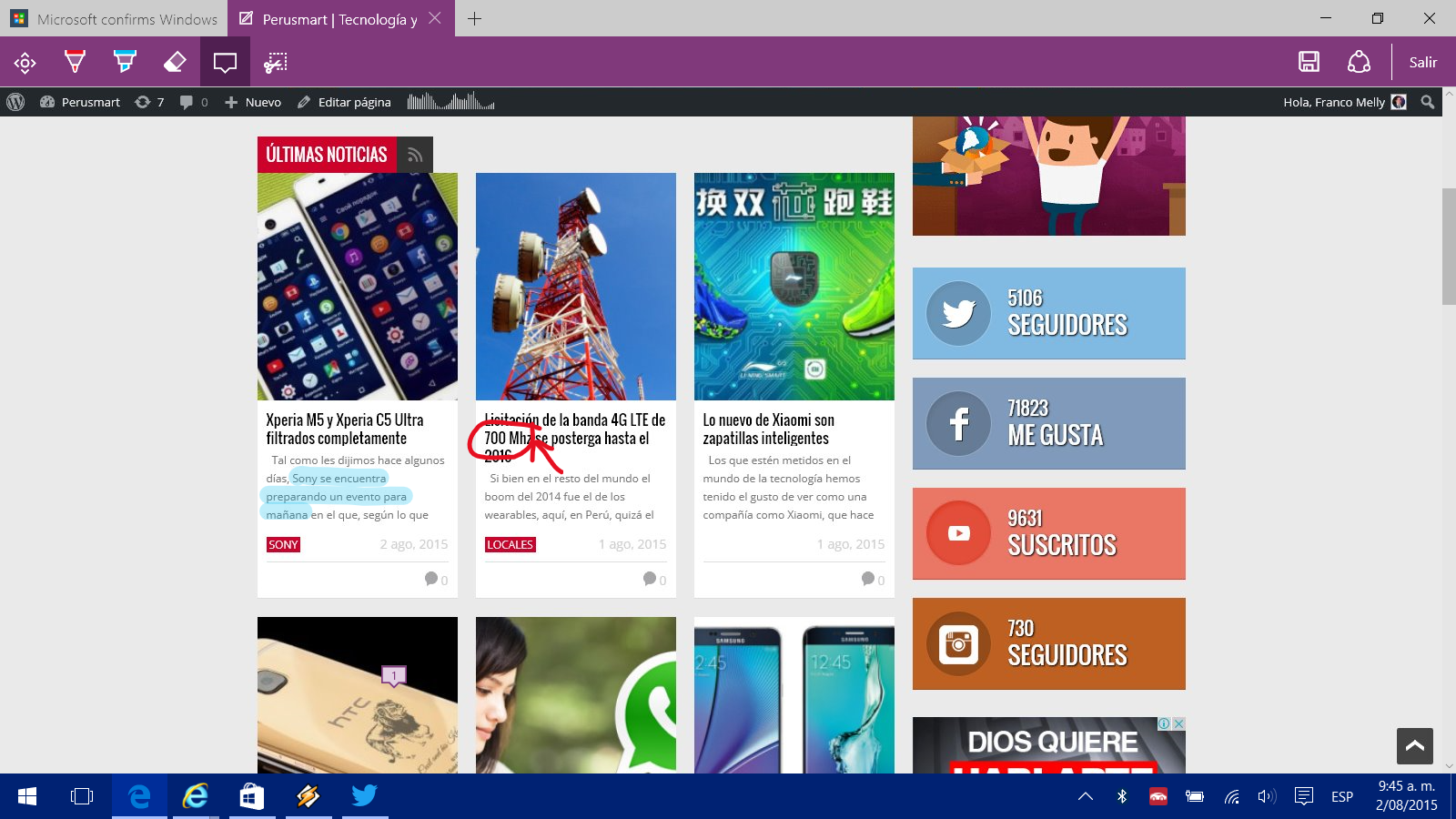This screenshot has height=819, width=1456.
Task: Open comments for the 4G LTE article
Action: 654,579
